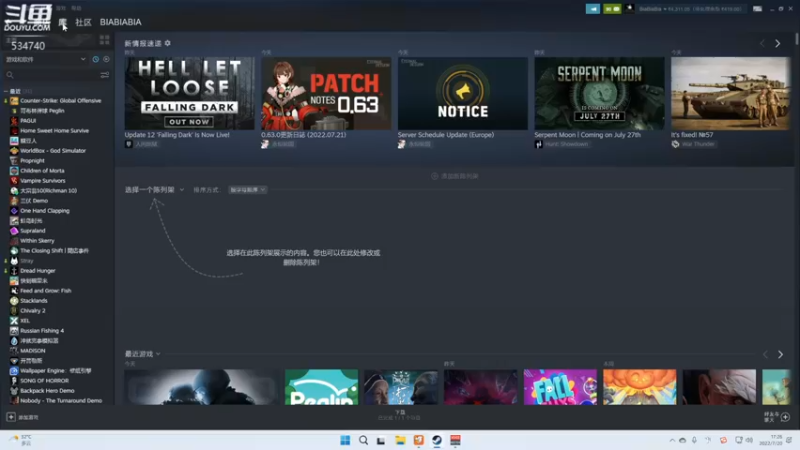Open friends and chat button
Viewport: 800px width, 450px height.
(777, 417)
